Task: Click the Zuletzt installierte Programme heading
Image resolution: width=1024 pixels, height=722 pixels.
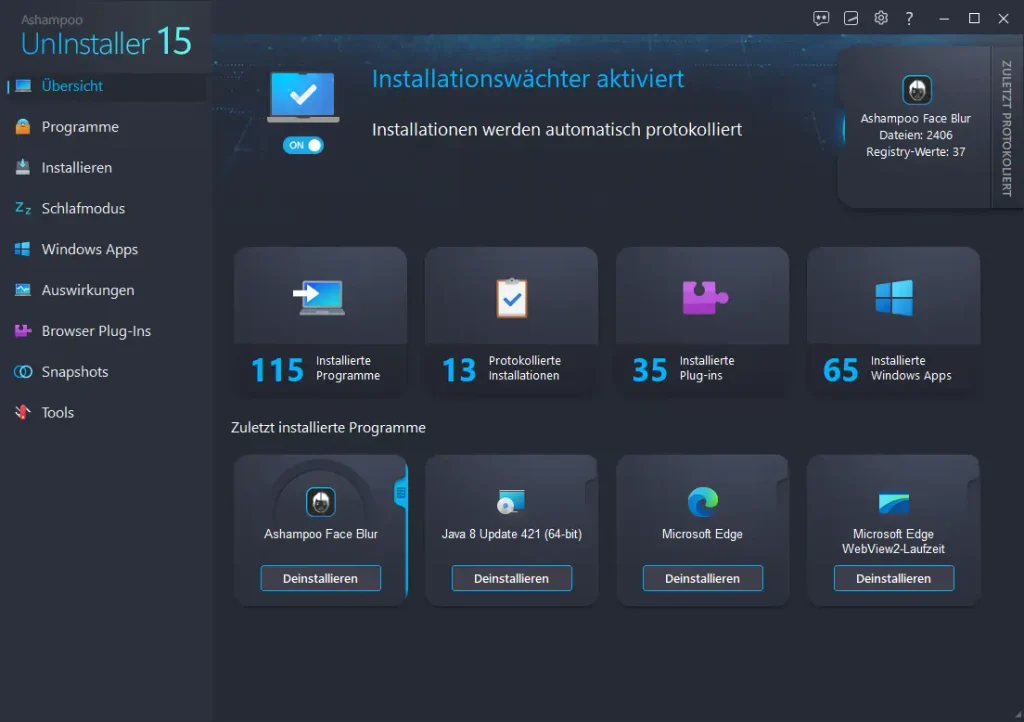Action: [328, 428]
